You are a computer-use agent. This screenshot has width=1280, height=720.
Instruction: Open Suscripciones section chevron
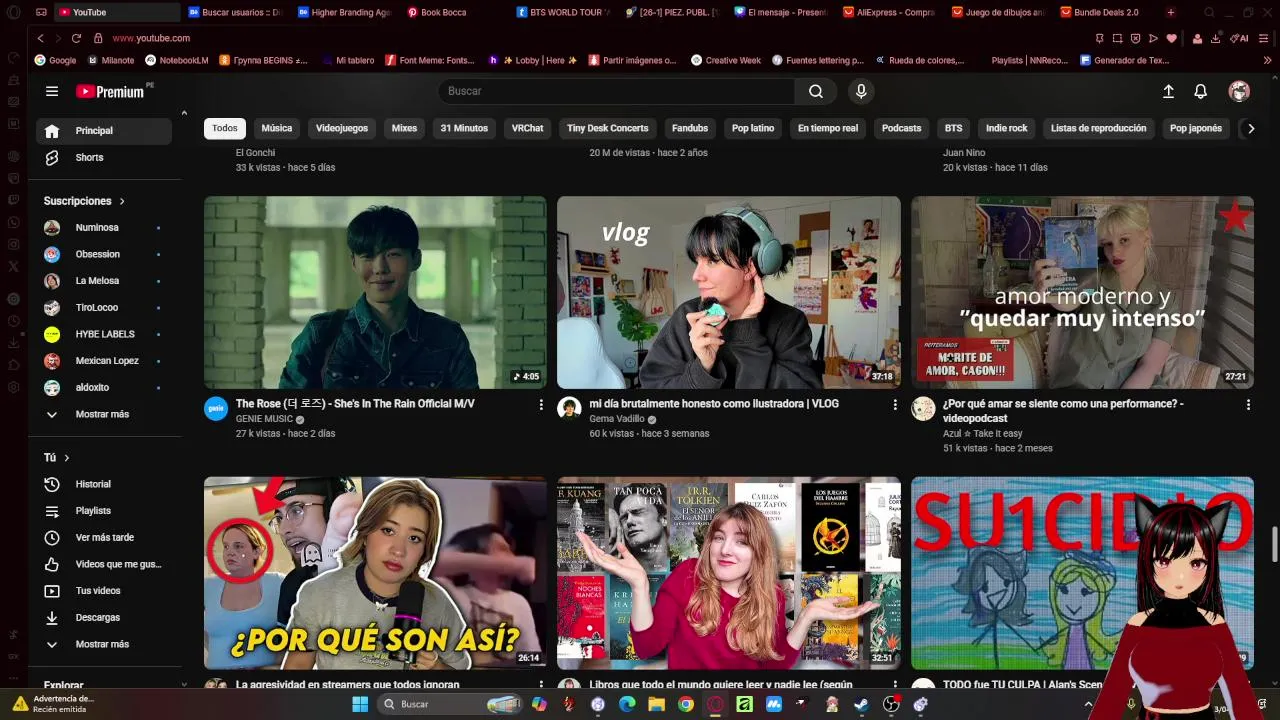[x=122, y=201]
